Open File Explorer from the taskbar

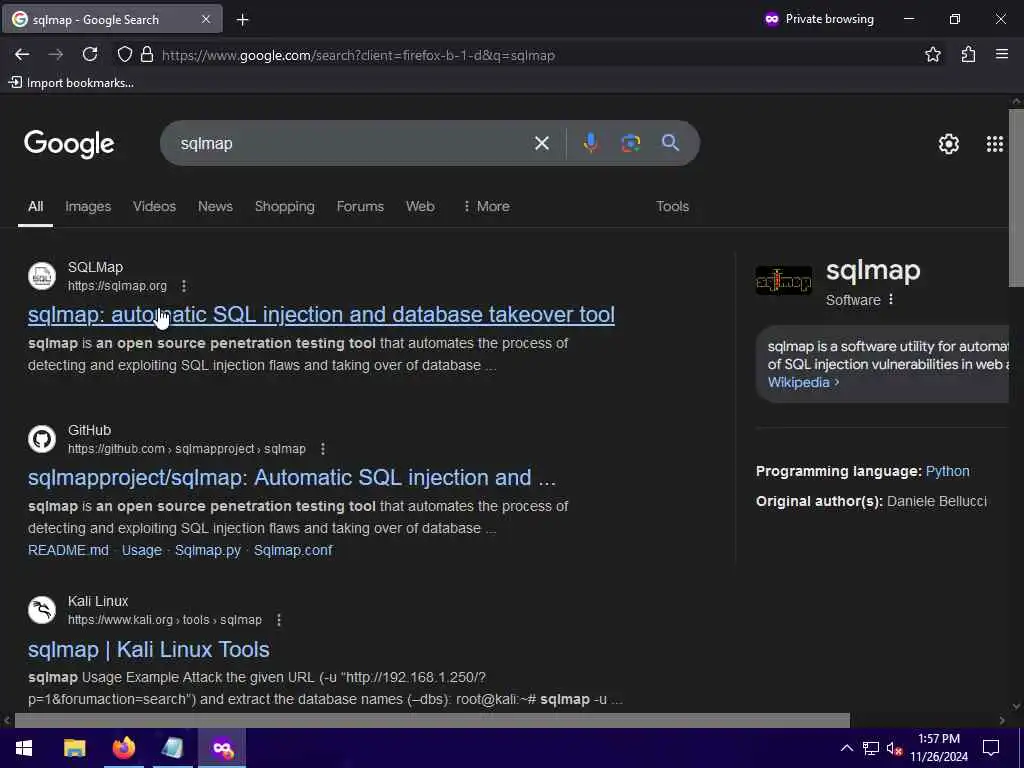(x=74, y=748)
